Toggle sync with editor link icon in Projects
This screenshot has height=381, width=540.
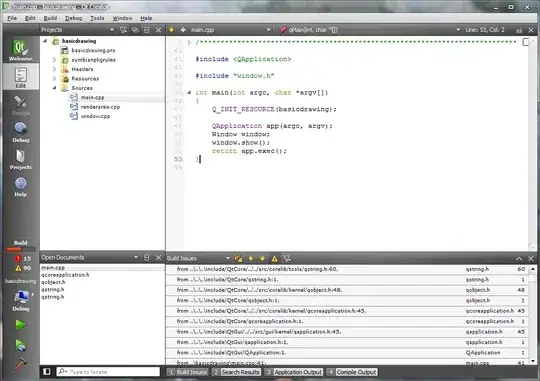[x=135, y=30]
